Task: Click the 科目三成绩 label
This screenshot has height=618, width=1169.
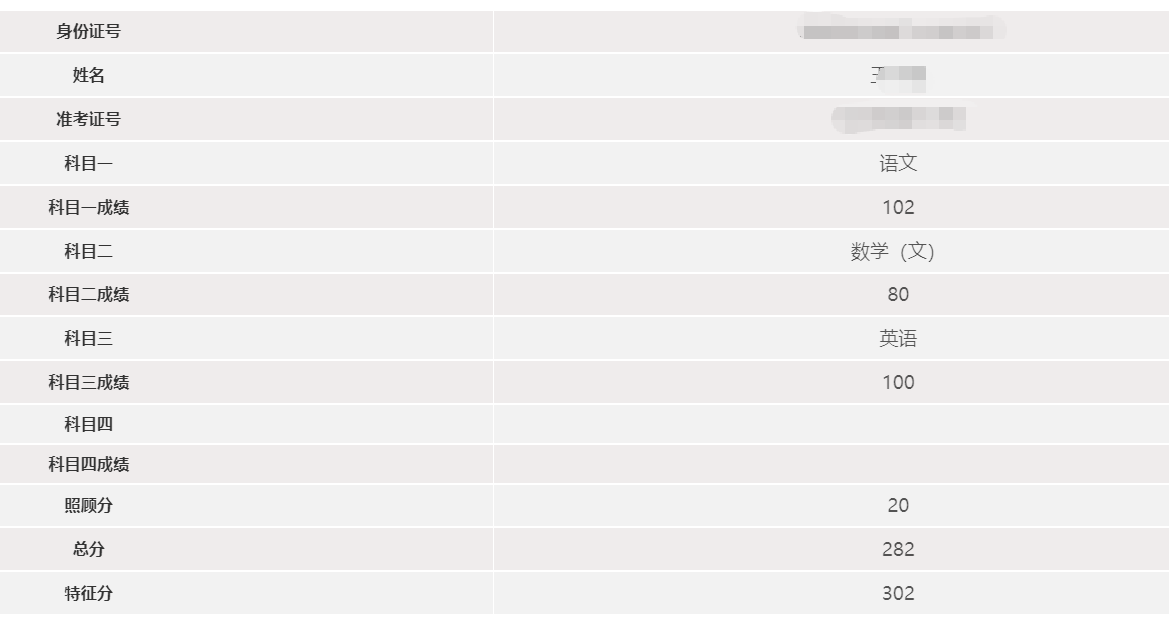Action: (88, 383)
